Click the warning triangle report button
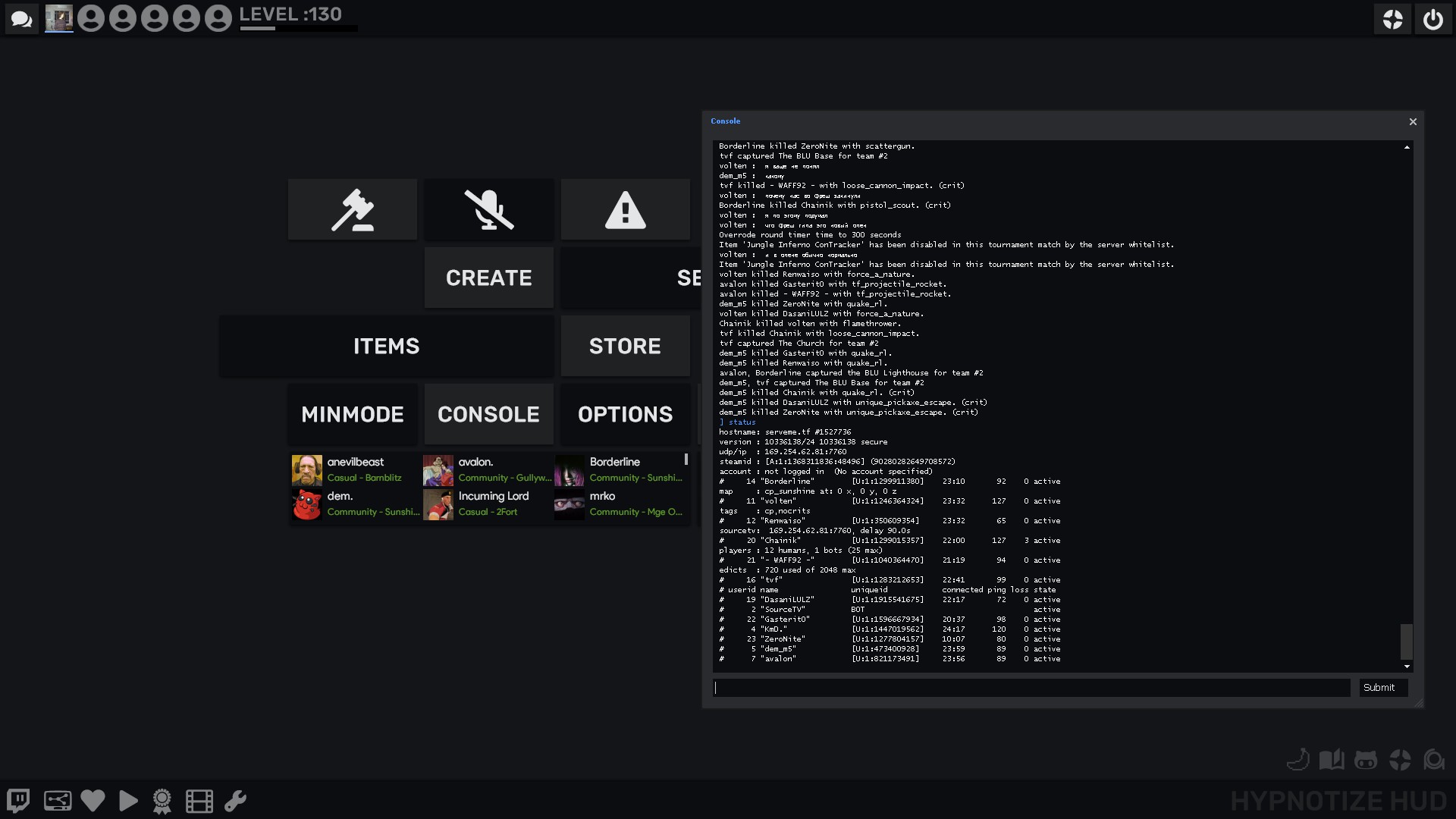 (626, 210)
